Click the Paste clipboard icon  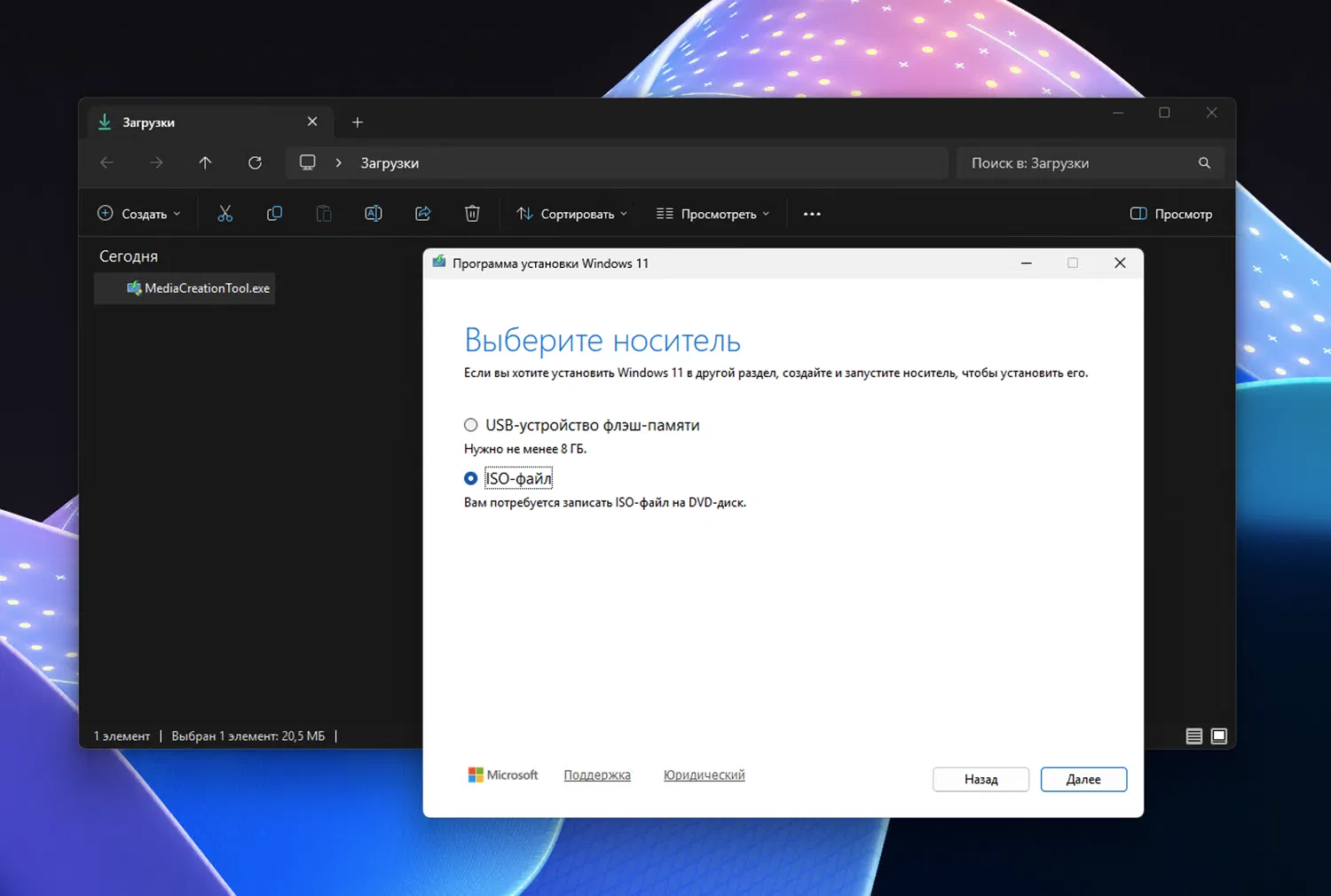pos(324,214)
